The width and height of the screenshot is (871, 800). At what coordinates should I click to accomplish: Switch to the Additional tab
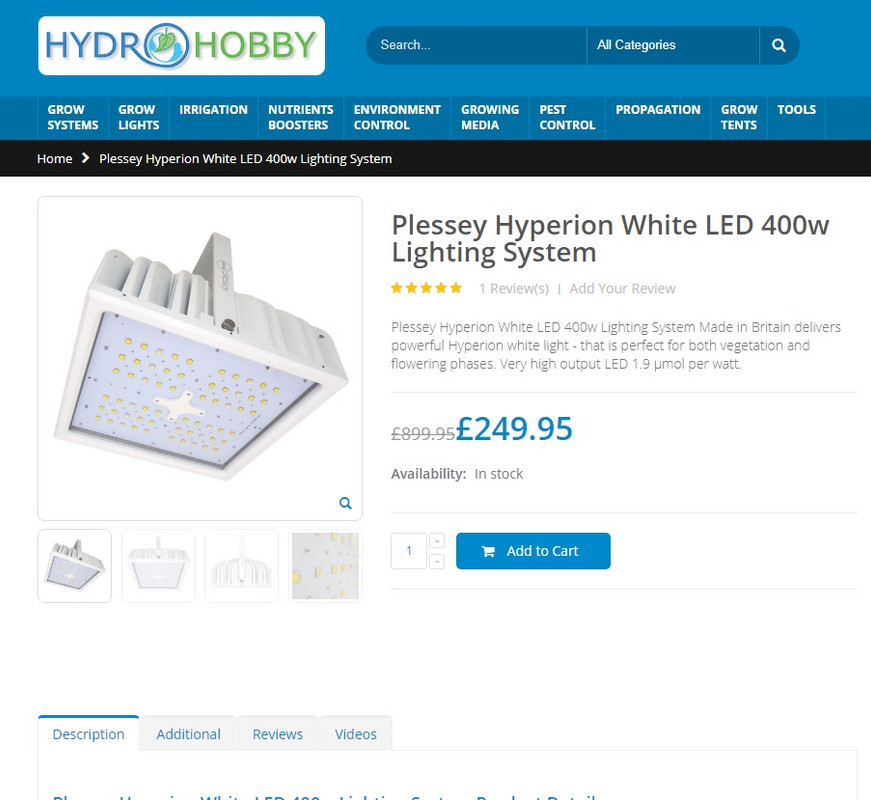click(188, 734)
